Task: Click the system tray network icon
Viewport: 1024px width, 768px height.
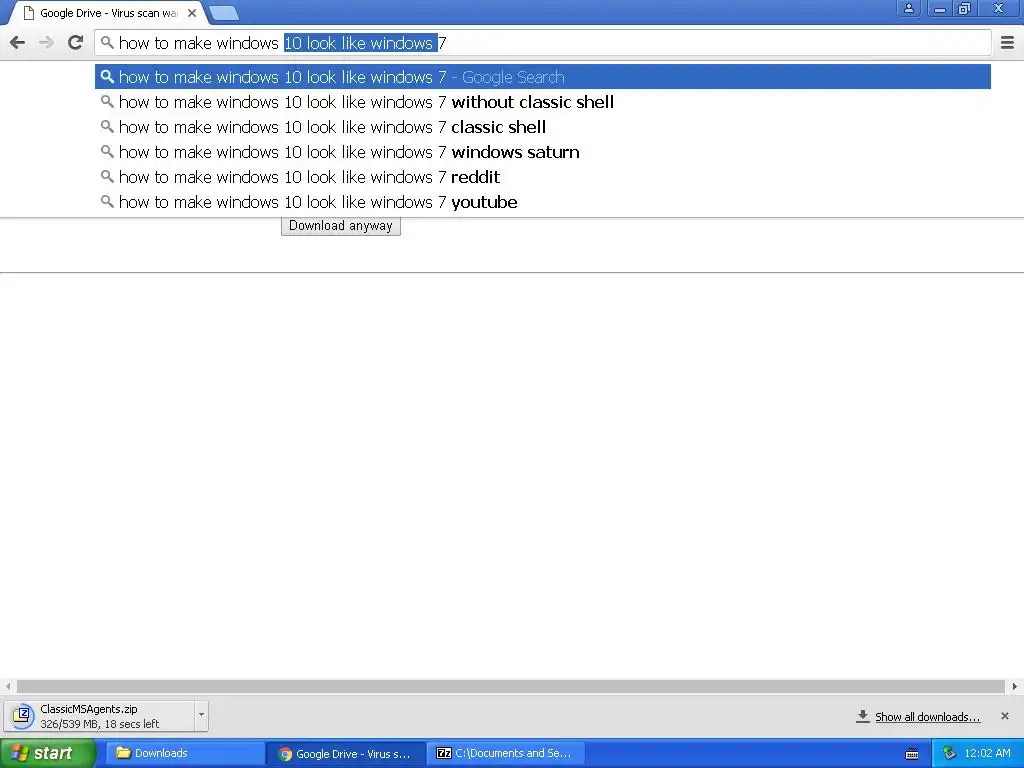Action: click(949, 754)
